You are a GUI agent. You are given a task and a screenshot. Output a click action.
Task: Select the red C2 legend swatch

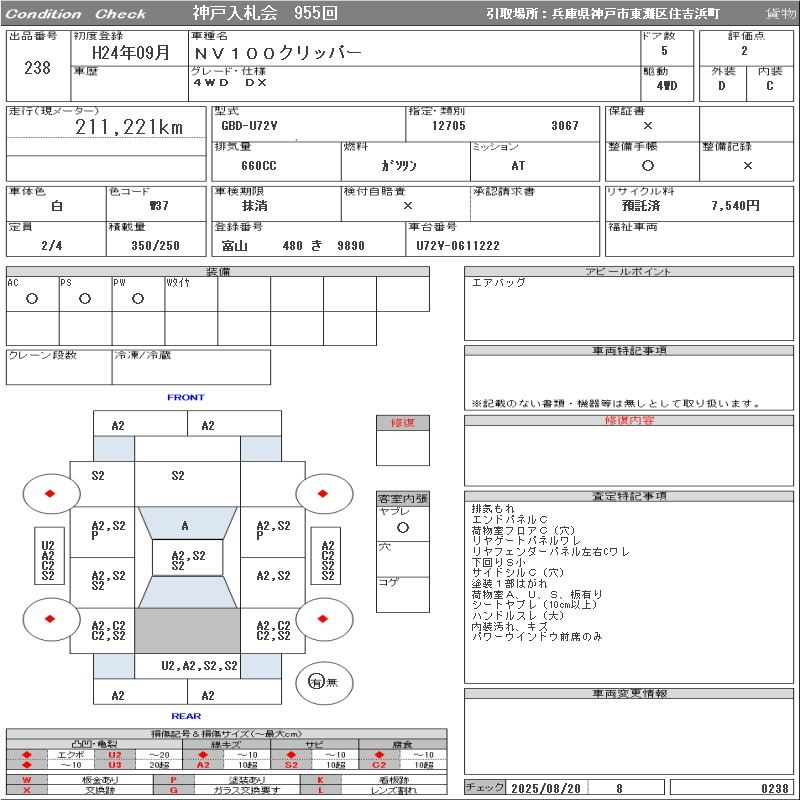379,765
